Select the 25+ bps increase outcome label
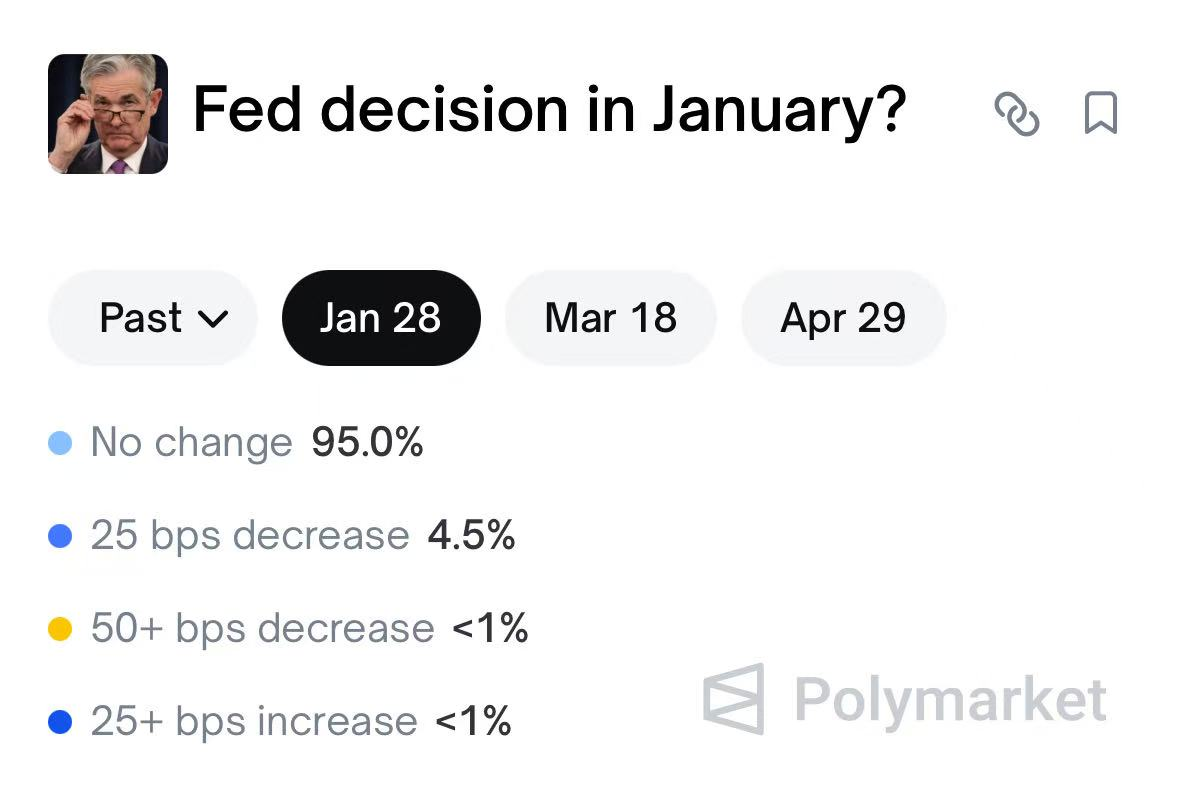Image resolution: width=1179 pixels, height=802 pixels. (x=253, y=721)
